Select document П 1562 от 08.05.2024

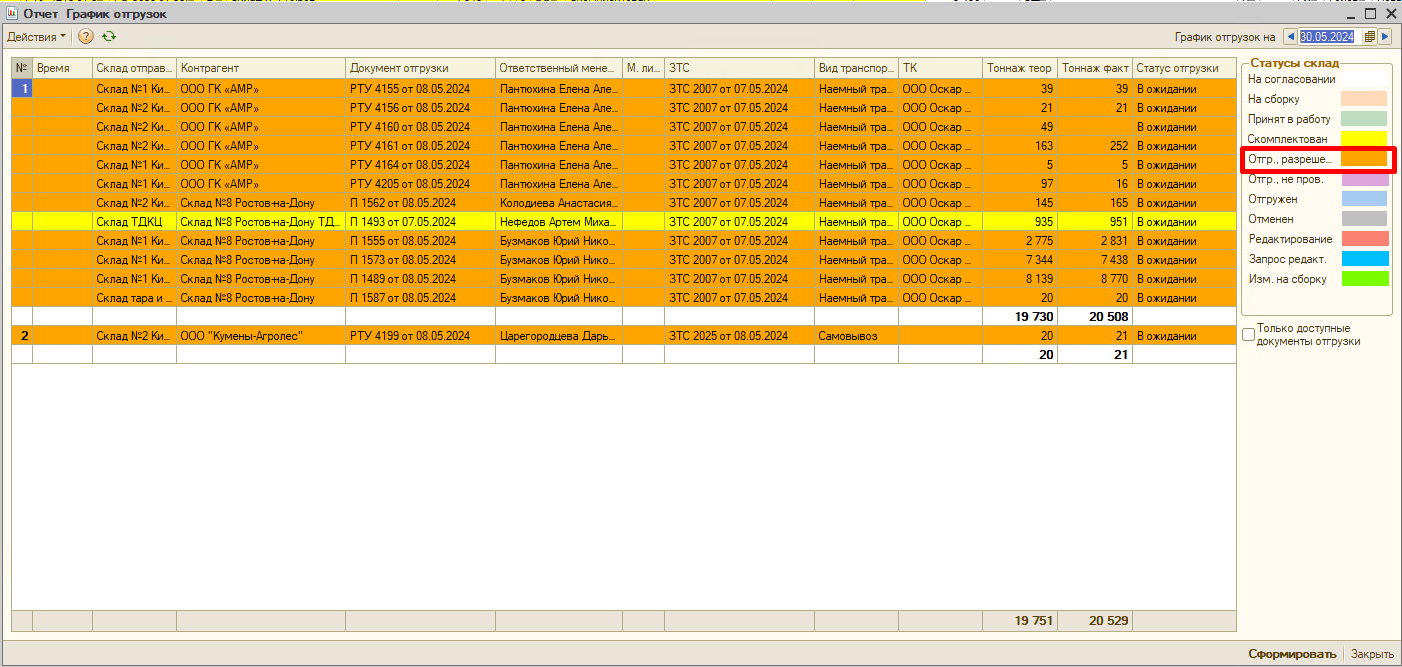(421, 203)
